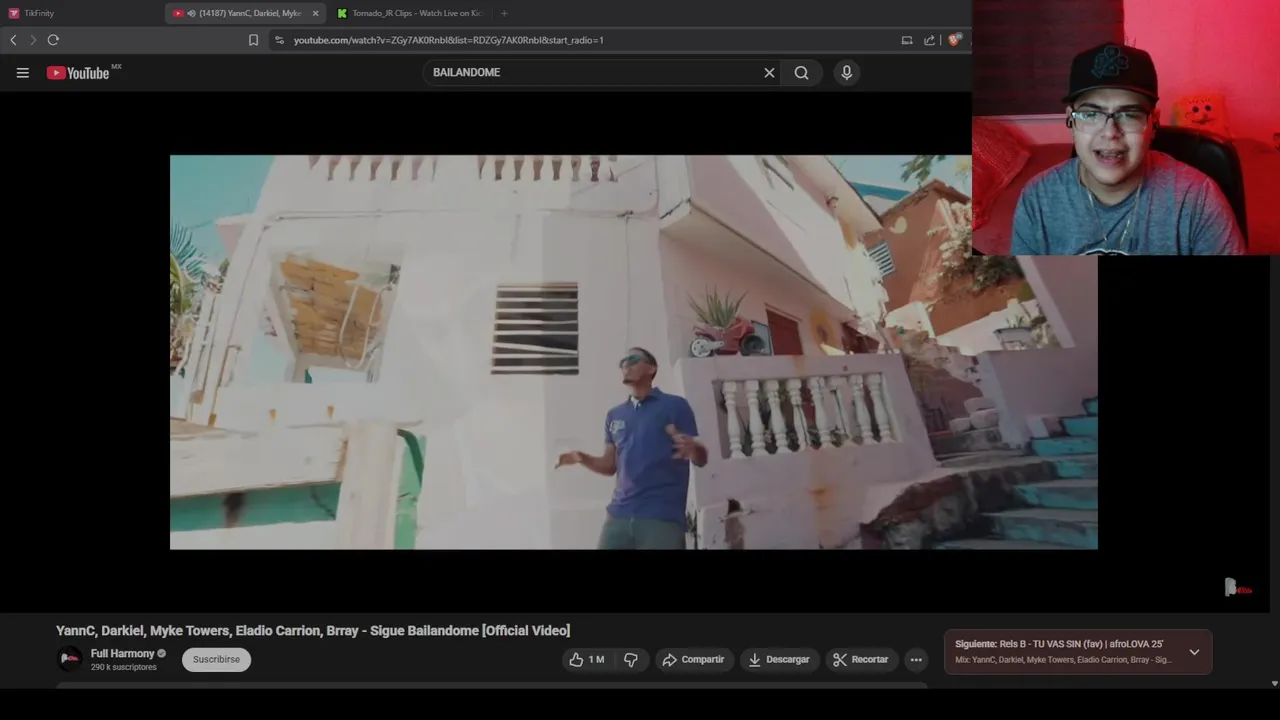This screenshot has height=720, width=1280.
Task: Click the share icon in address bar
Action: click(x=929, y=40)
